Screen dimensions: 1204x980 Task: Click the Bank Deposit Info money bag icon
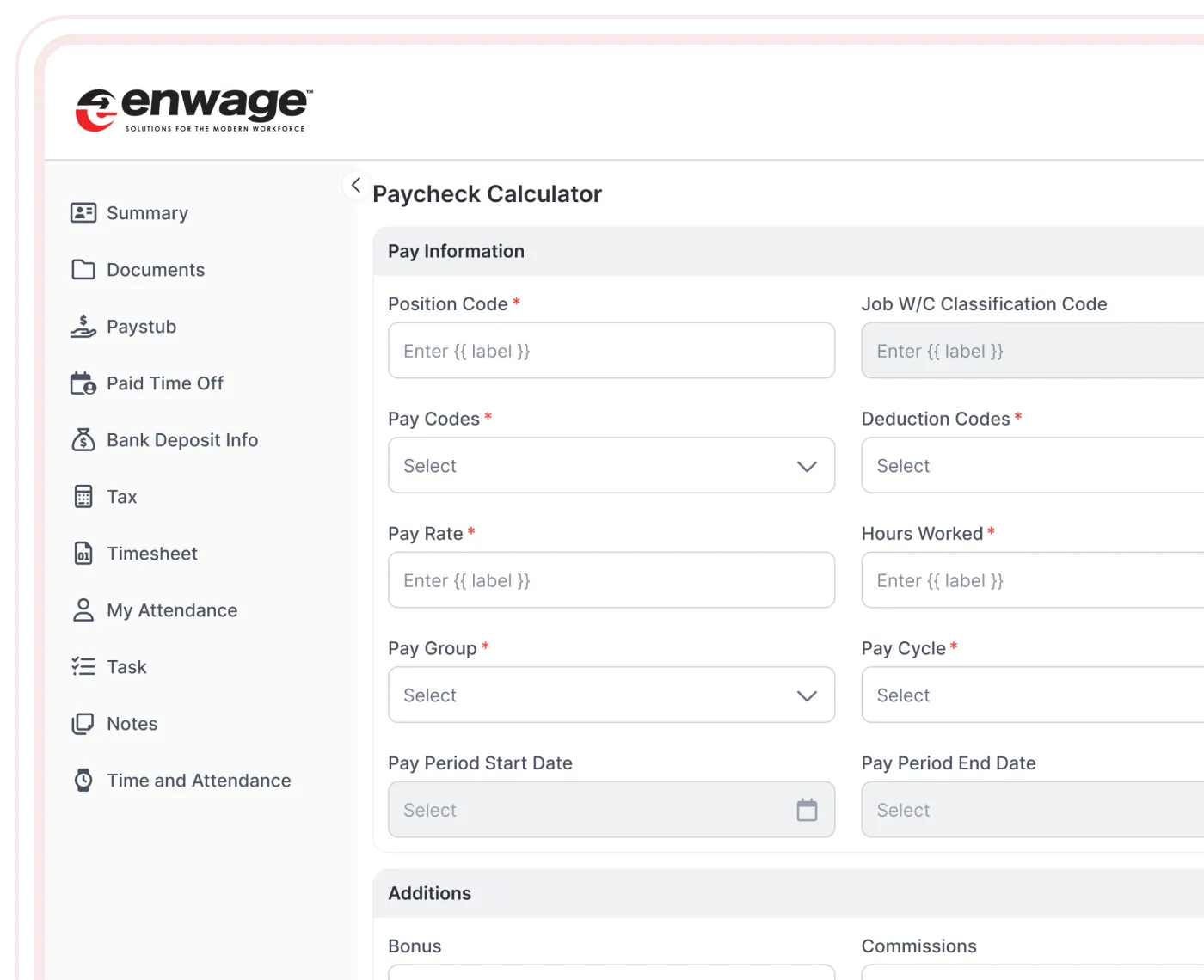tap(83, 440)
